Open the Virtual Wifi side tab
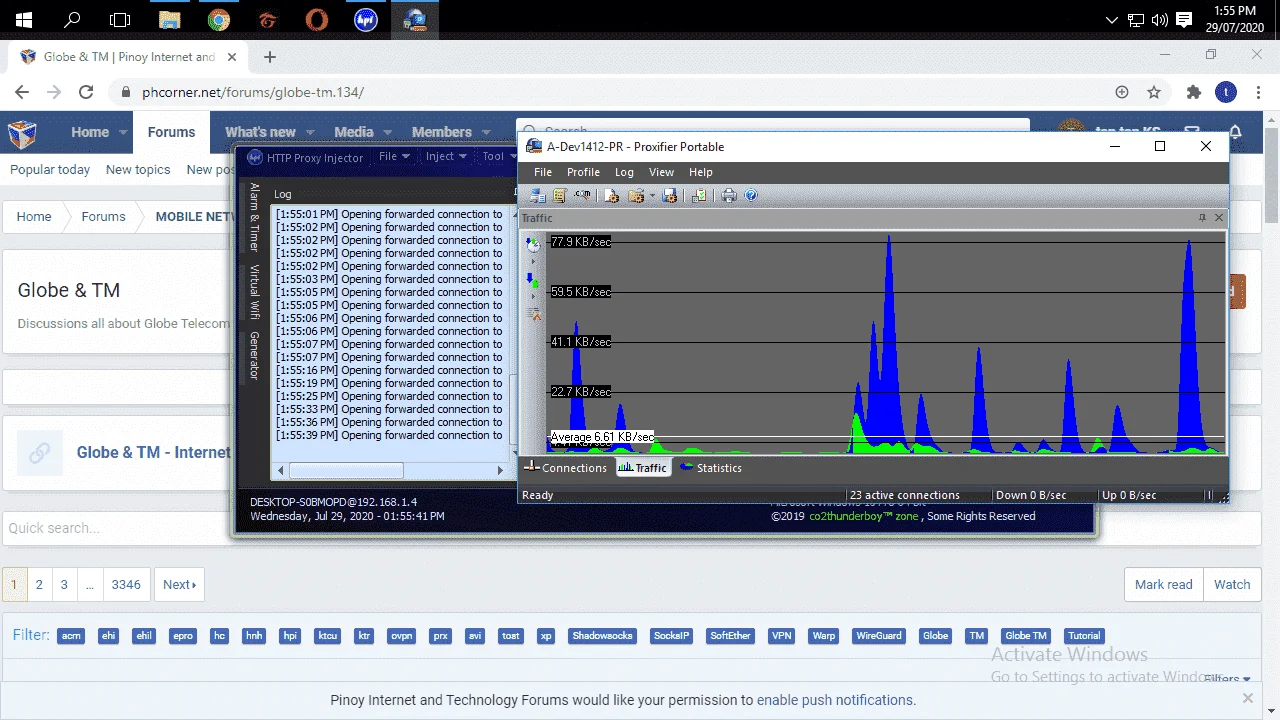 pyautogui.click(x=255, y=292)
